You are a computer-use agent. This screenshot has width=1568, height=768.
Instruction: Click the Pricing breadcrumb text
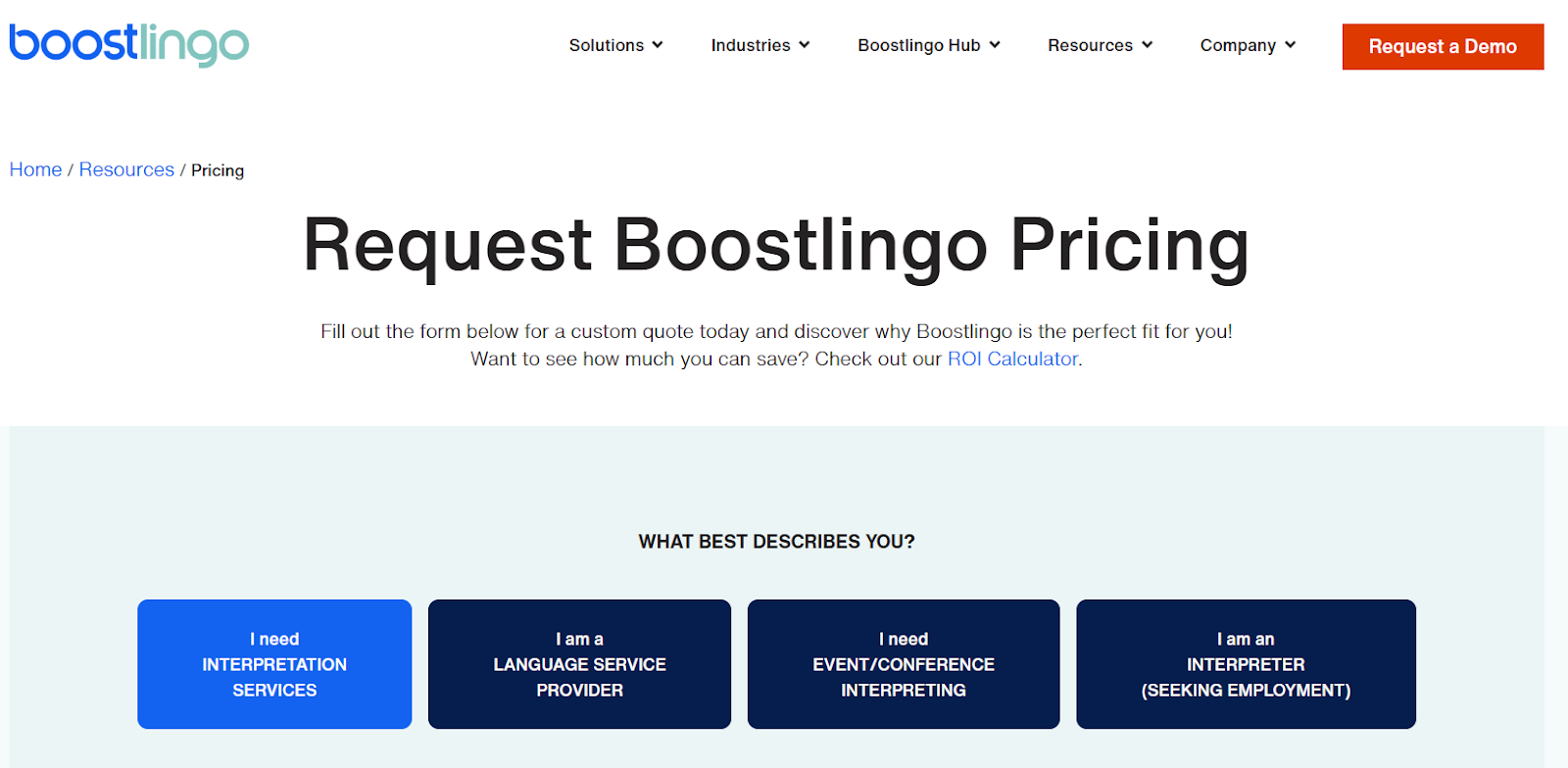point(218,169)
